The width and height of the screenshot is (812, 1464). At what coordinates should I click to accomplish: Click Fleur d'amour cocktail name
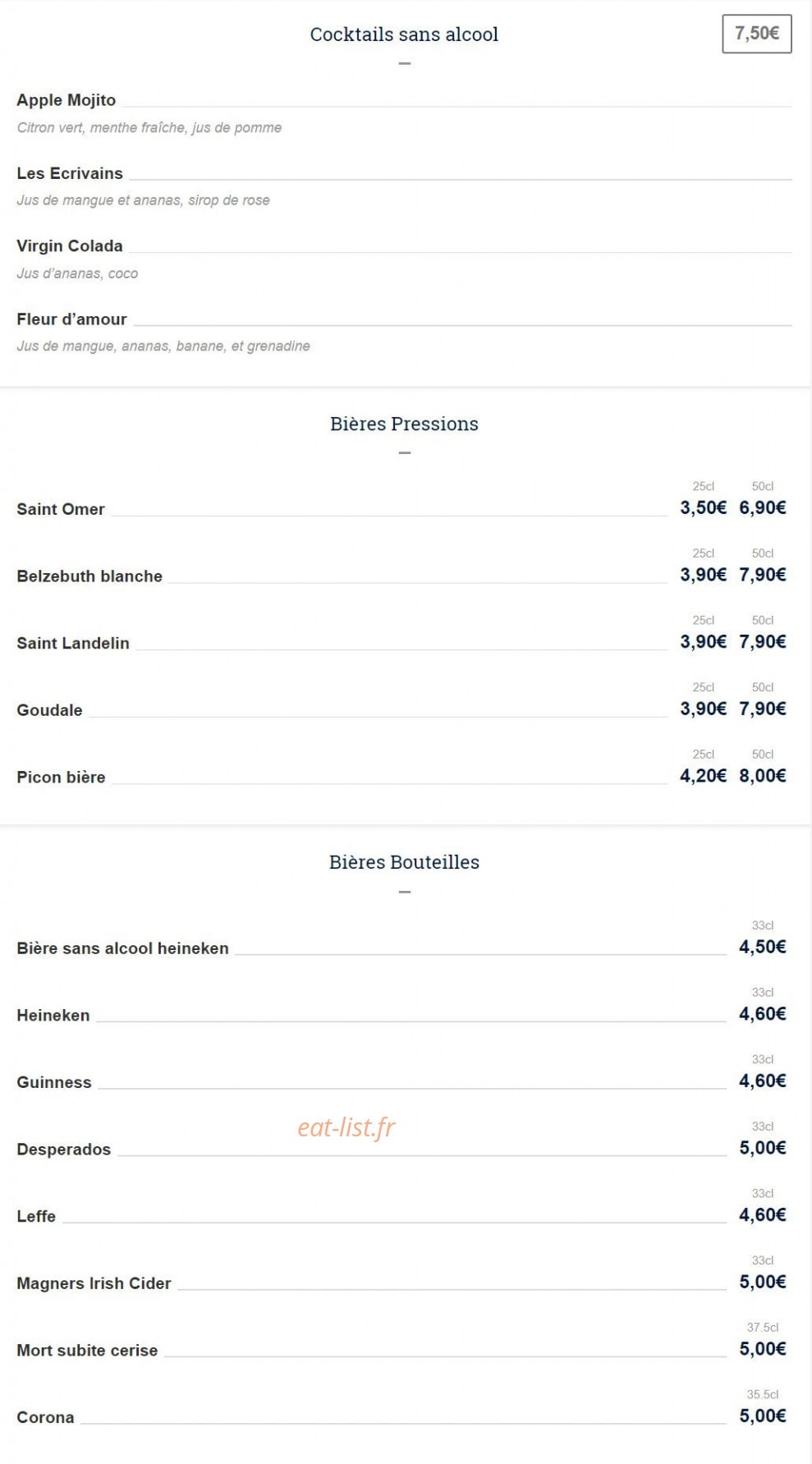pyautogui.click(x=71, y=319)
